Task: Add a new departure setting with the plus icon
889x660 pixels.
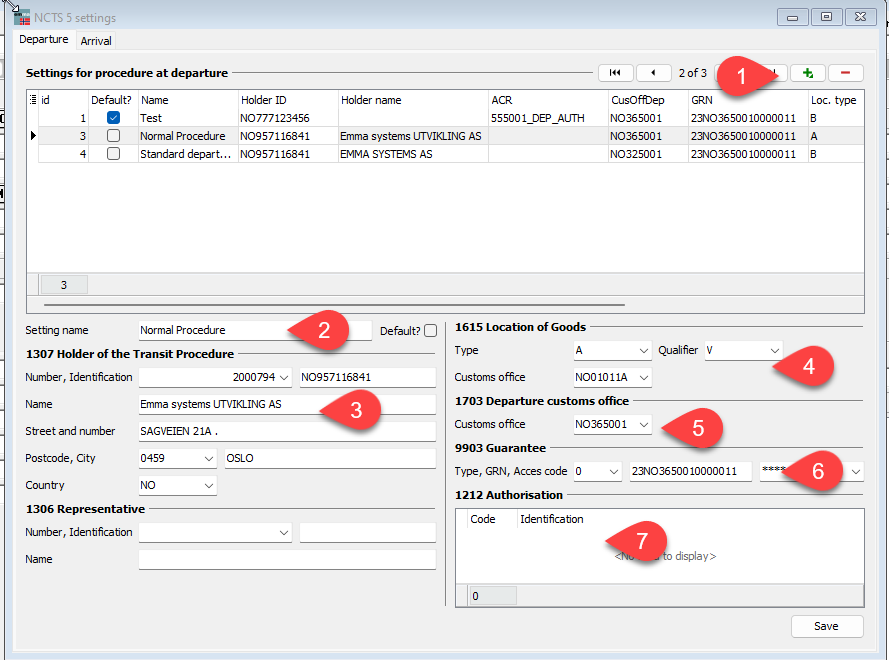Action: click(x=807, y=72)
